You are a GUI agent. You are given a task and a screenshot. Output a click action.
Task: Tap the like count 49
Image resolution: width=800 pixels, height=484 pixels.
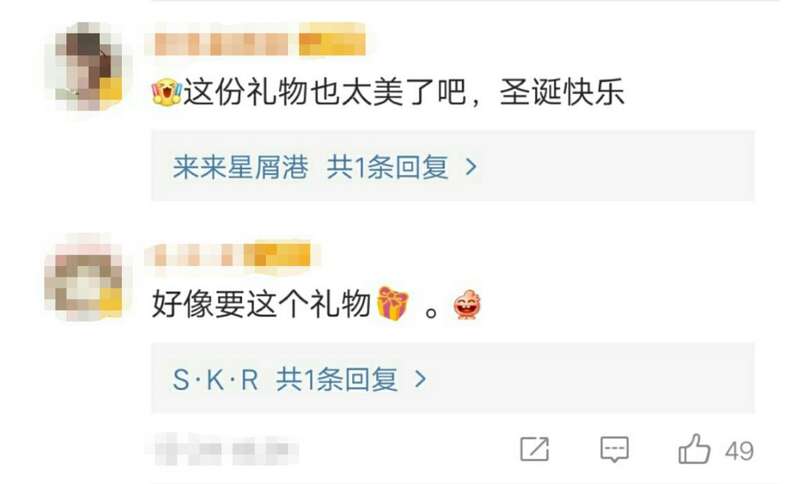coord(739,451)
